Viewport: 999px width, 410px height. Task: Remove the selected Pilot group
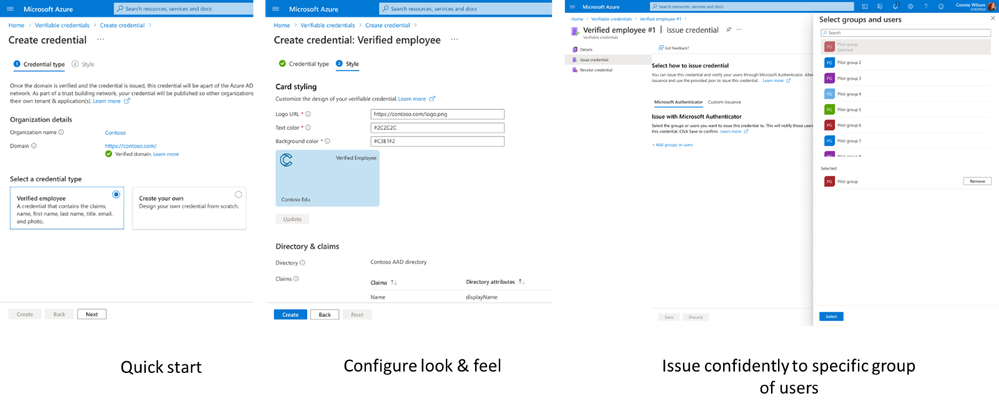coord(977,181)
